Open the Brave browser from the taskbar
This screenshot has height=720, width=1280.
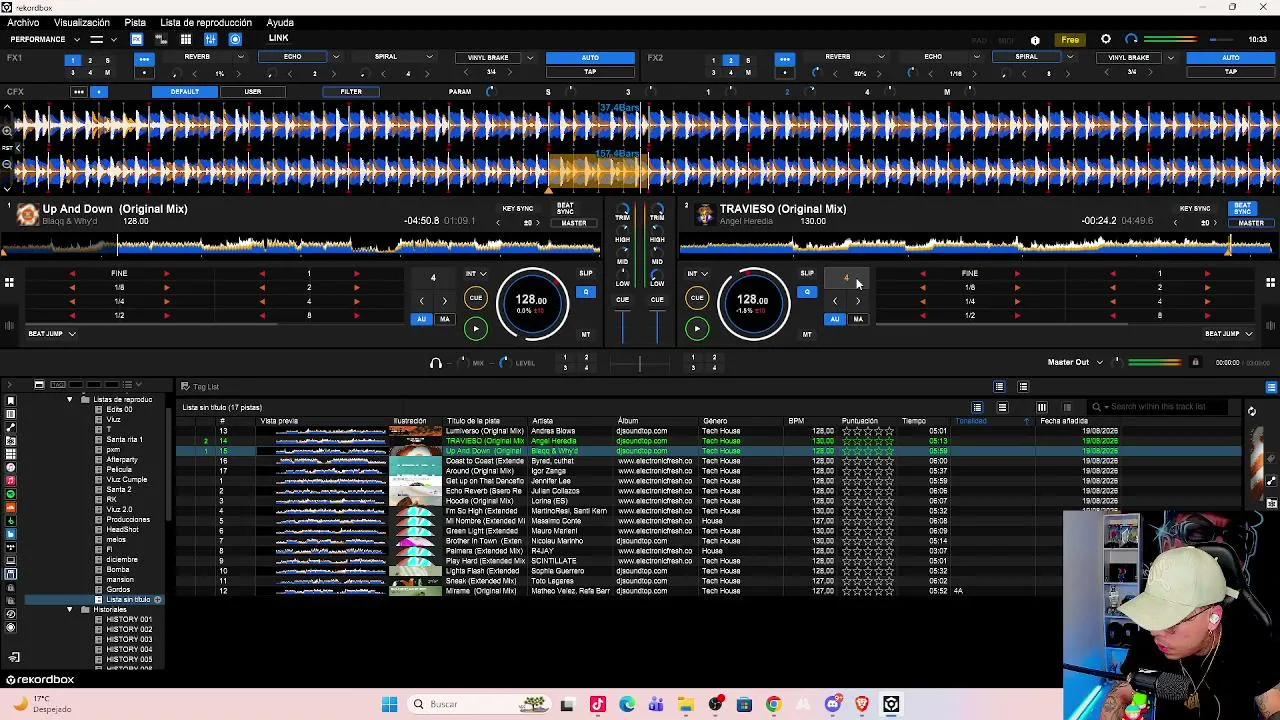pyautogui.click(x=861, y=704)
